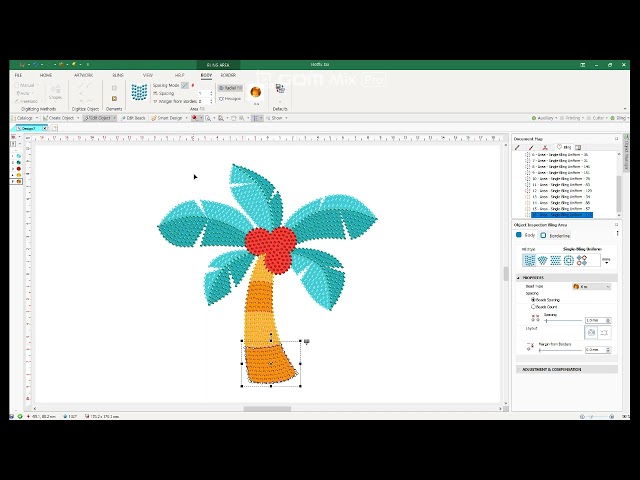The width and height of the screenshot is (640, 480).
Task: Collapse the PROPERTIES section
Action: point(518,278)
